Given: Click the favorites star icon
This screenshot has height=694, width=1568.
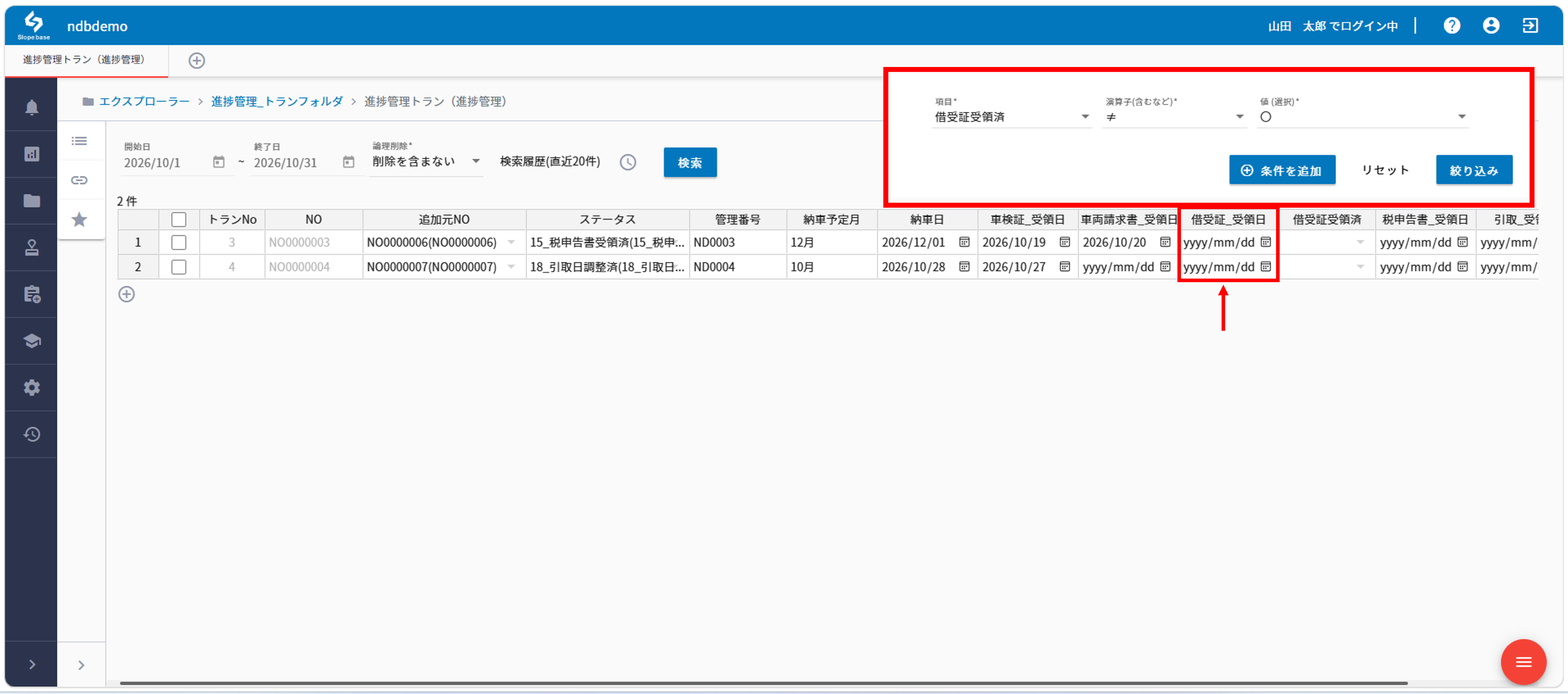Looking at the screenshot, I should point(79,219).
